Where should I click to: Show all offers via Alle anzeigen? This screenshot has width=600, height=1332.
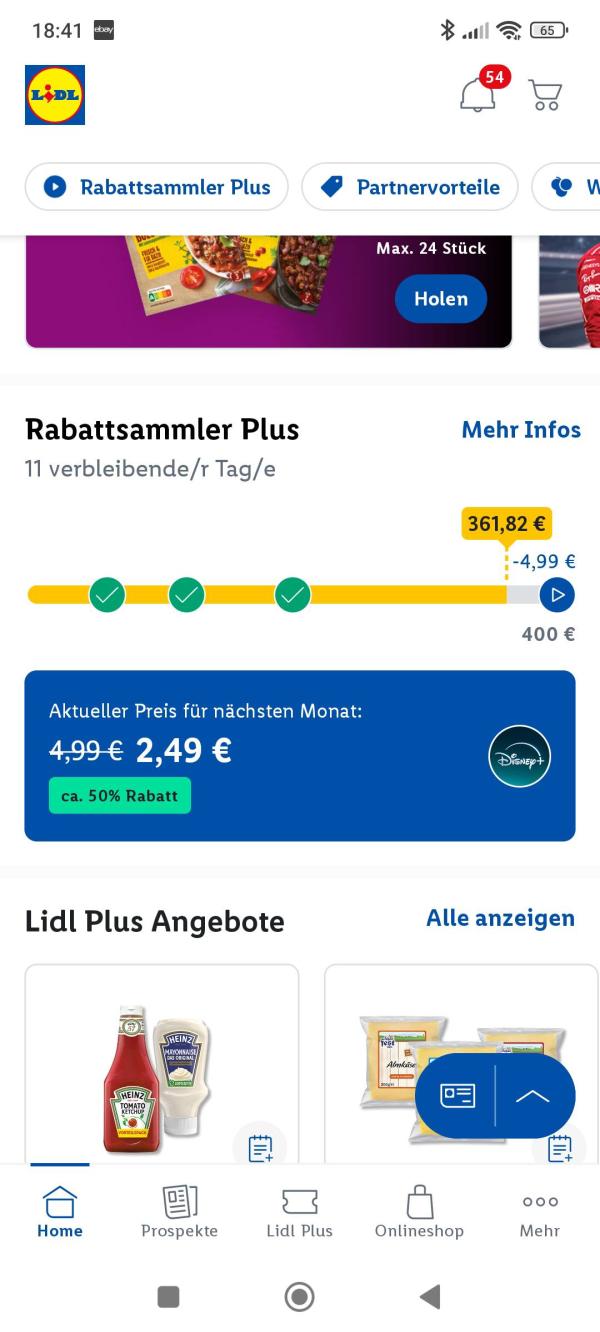point(500,918)
